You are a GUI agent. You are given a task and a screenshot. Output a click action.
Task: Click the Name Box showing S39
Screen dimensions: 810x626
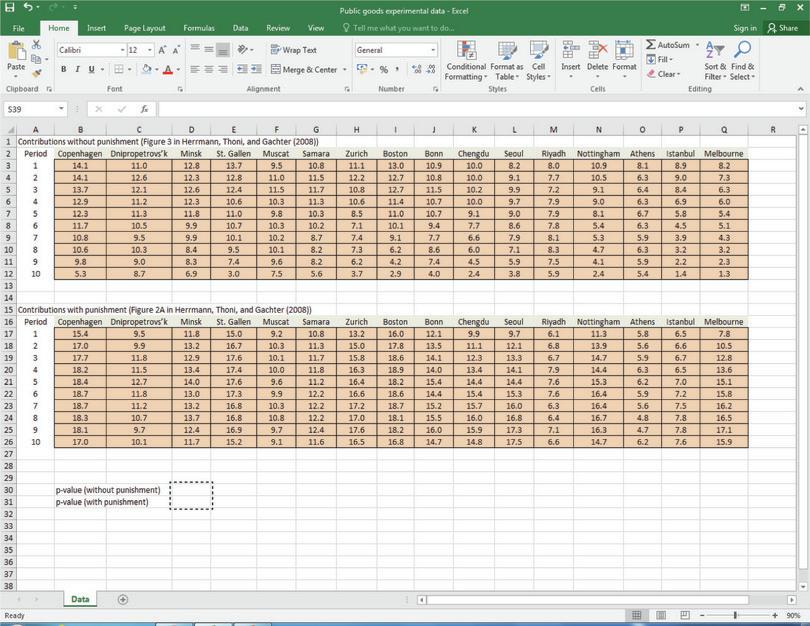pyautogui.click(x=30, y=108)
